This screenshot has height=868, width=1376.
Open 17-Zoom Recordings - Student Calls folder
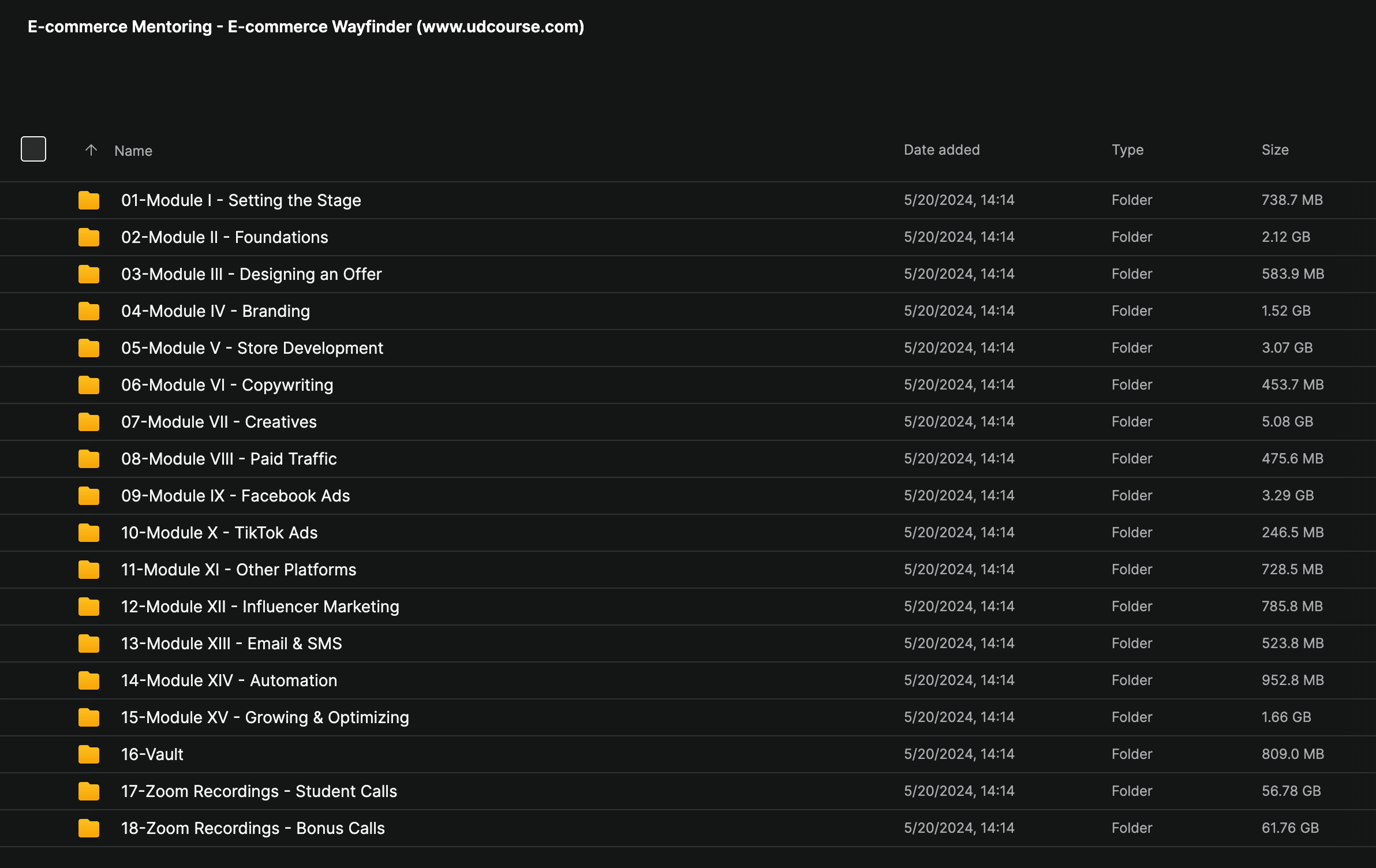tap(259, 791)
